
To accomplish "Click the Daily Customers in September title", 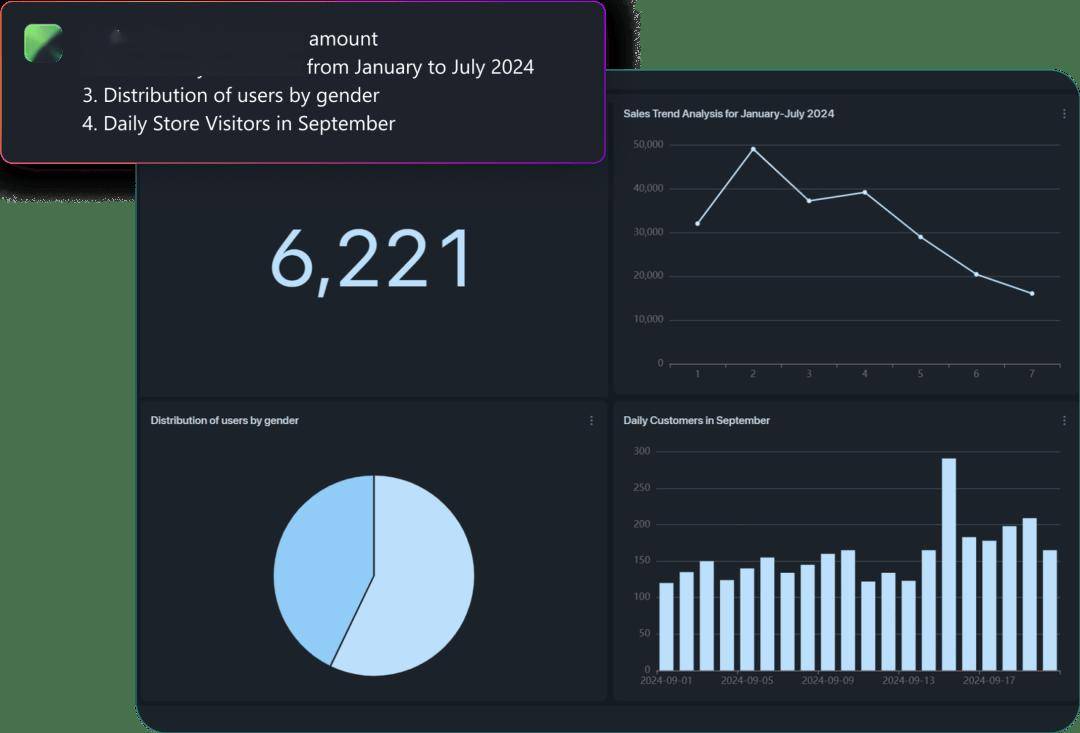I will click(x=696, y=420).
